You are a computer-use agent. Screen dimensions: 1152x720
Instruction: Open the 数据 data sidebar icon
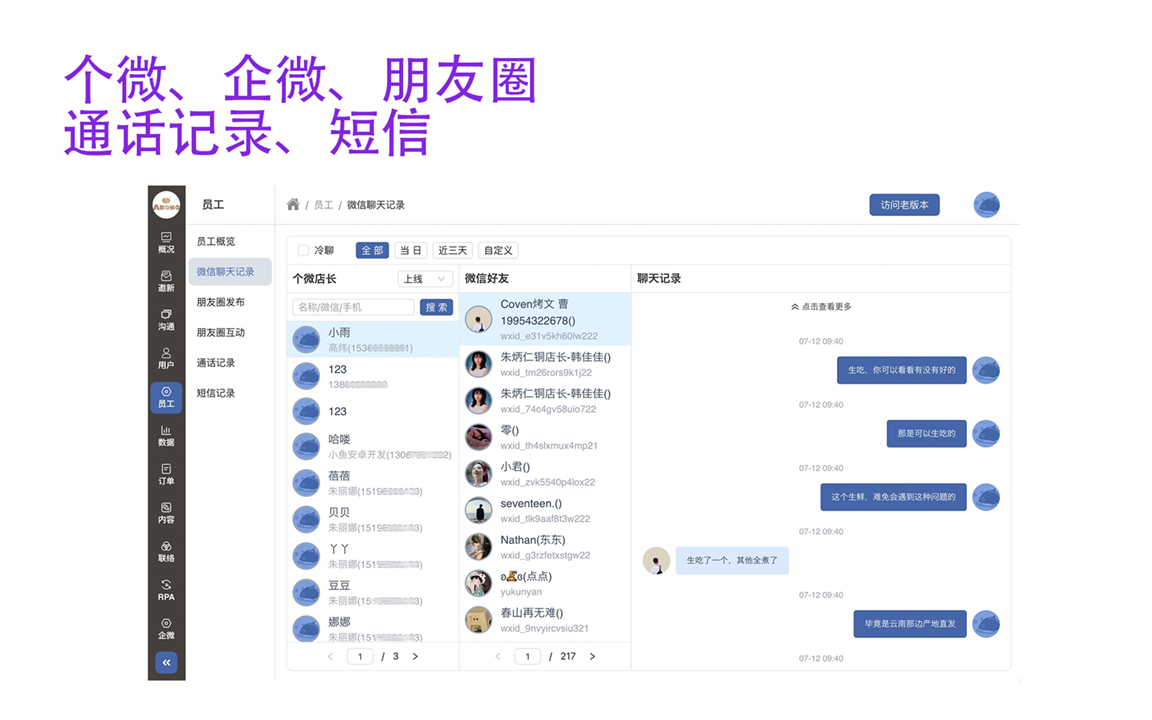click(x=166, y=435)
